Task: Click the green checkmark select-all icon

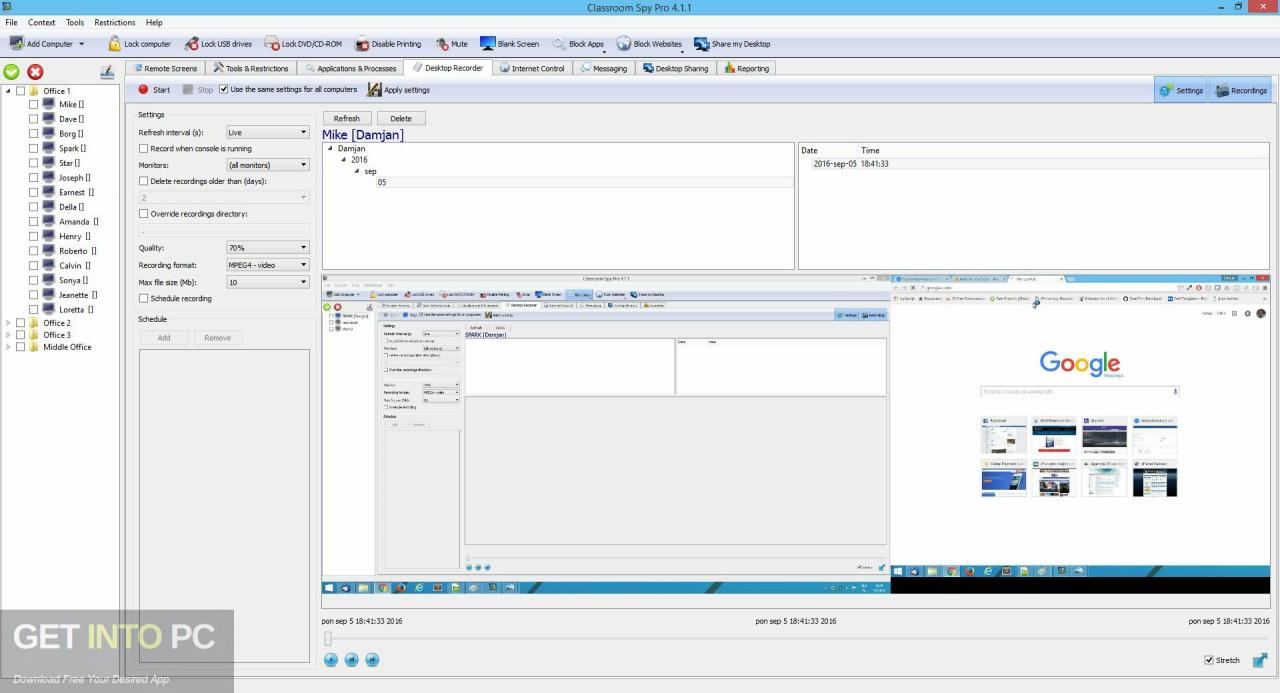Action: (12, 72)
